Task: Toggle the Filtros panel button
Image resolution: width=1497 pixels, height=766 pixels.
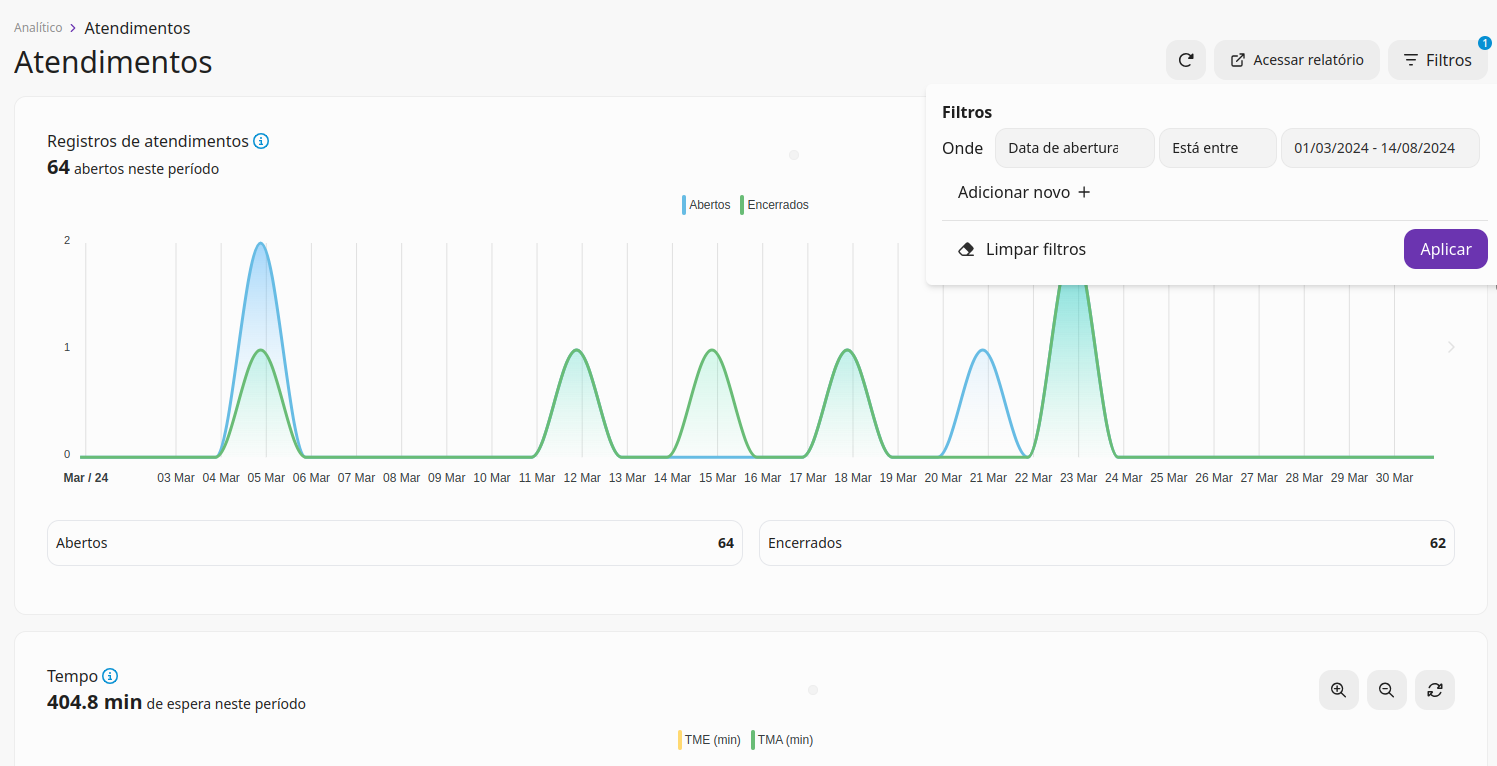Action: [1438, 60]
